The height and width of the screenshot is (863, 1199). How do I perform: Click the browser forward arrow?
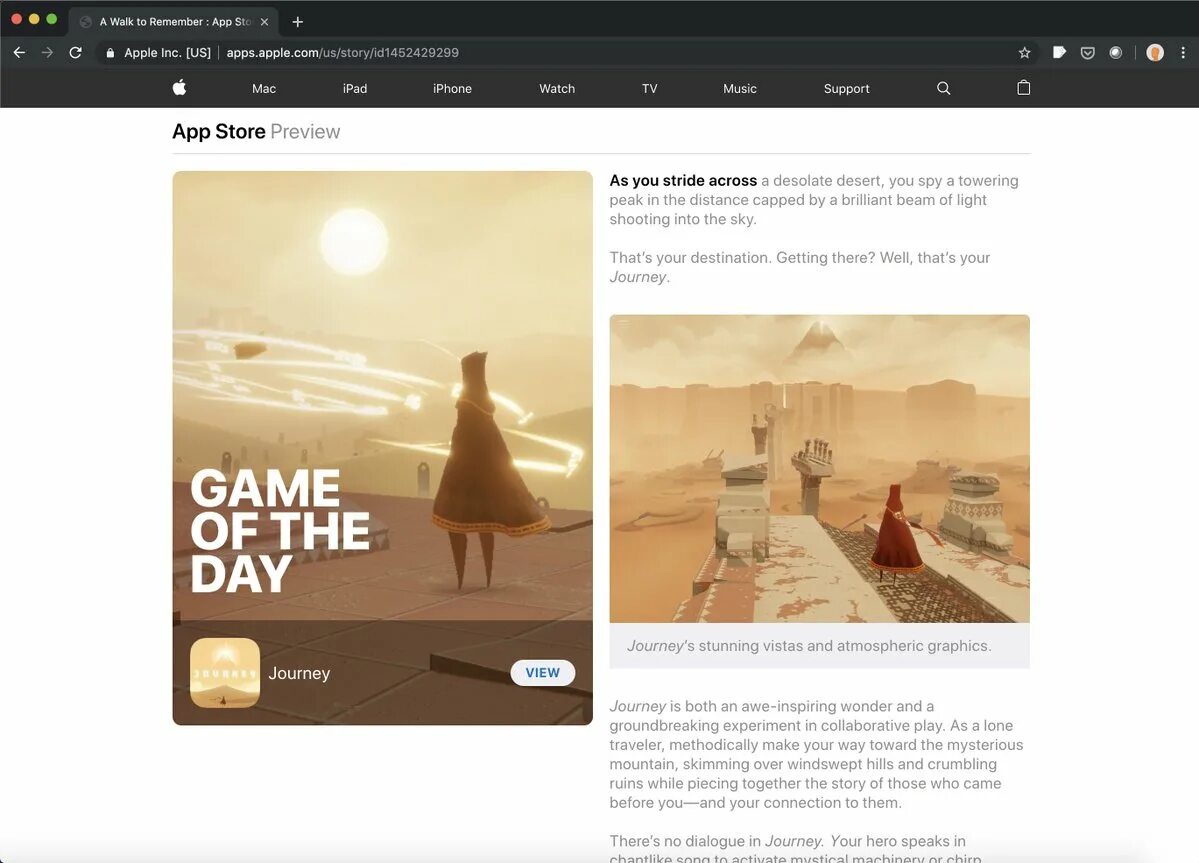point(47,53)
